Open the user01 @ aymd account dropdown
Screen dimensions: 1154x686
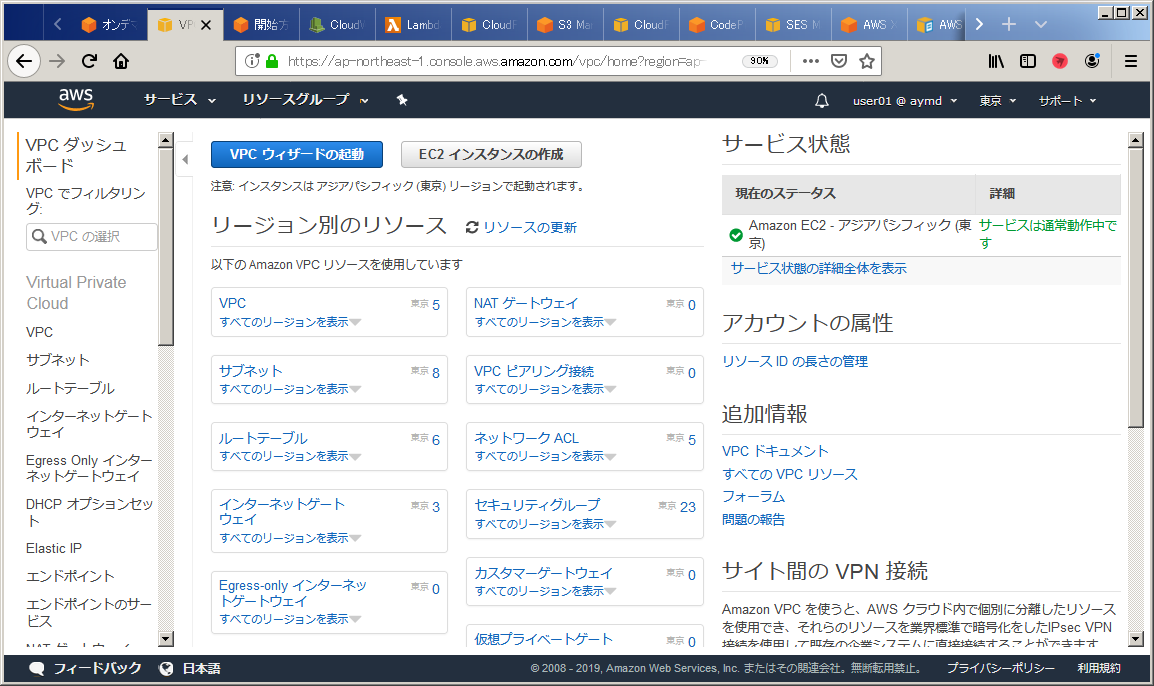pos(905,101)
